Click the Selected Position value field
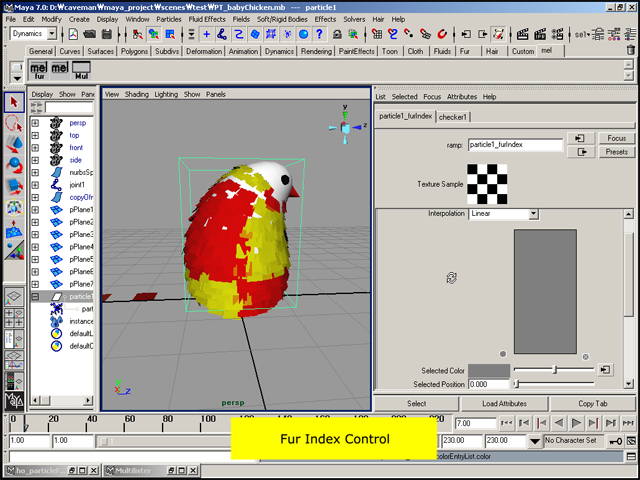640x480 pixels. pyautogui.click(x=489, y=384)
